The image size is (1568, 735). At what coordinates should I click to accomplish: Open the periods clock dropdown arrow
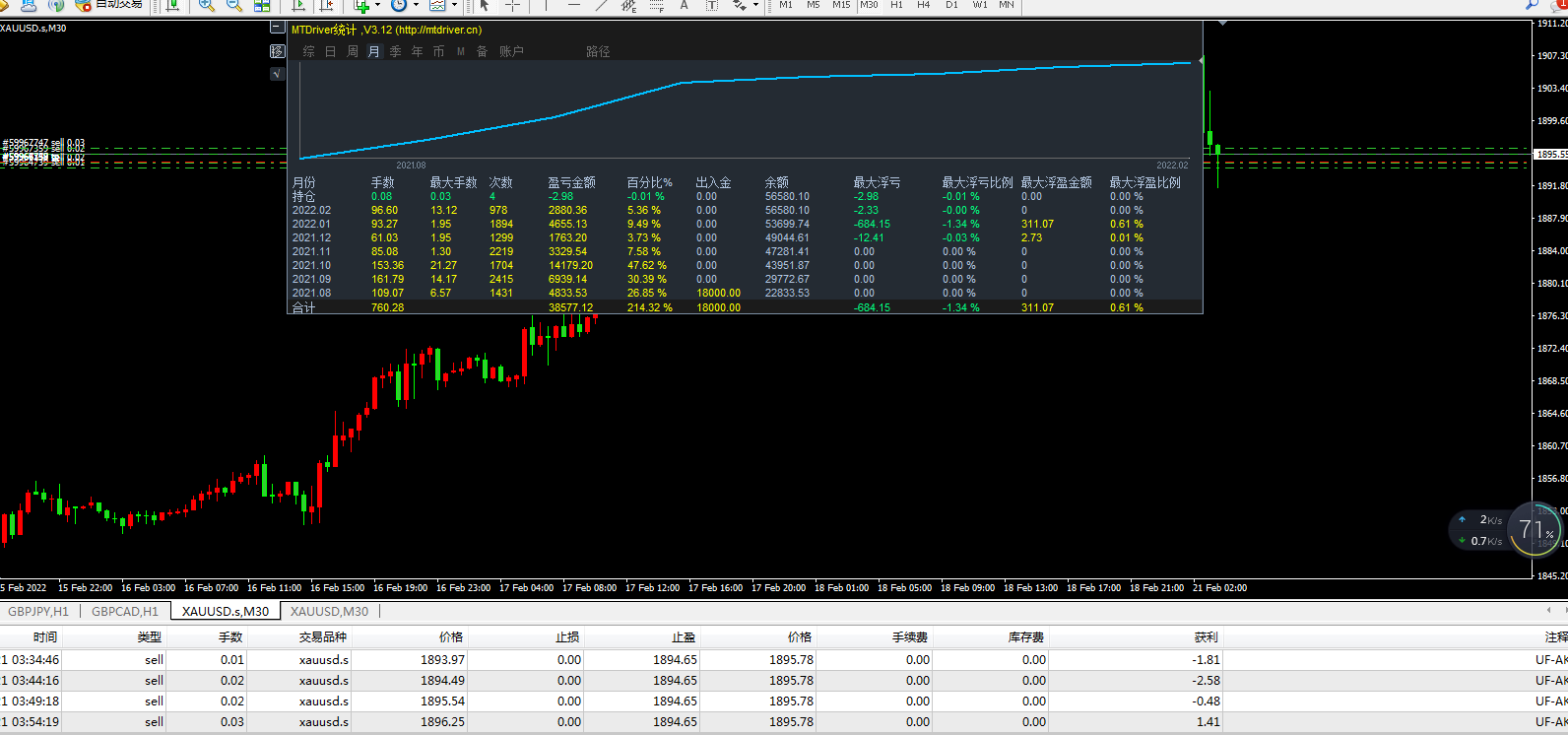click(x=416, y=5)
